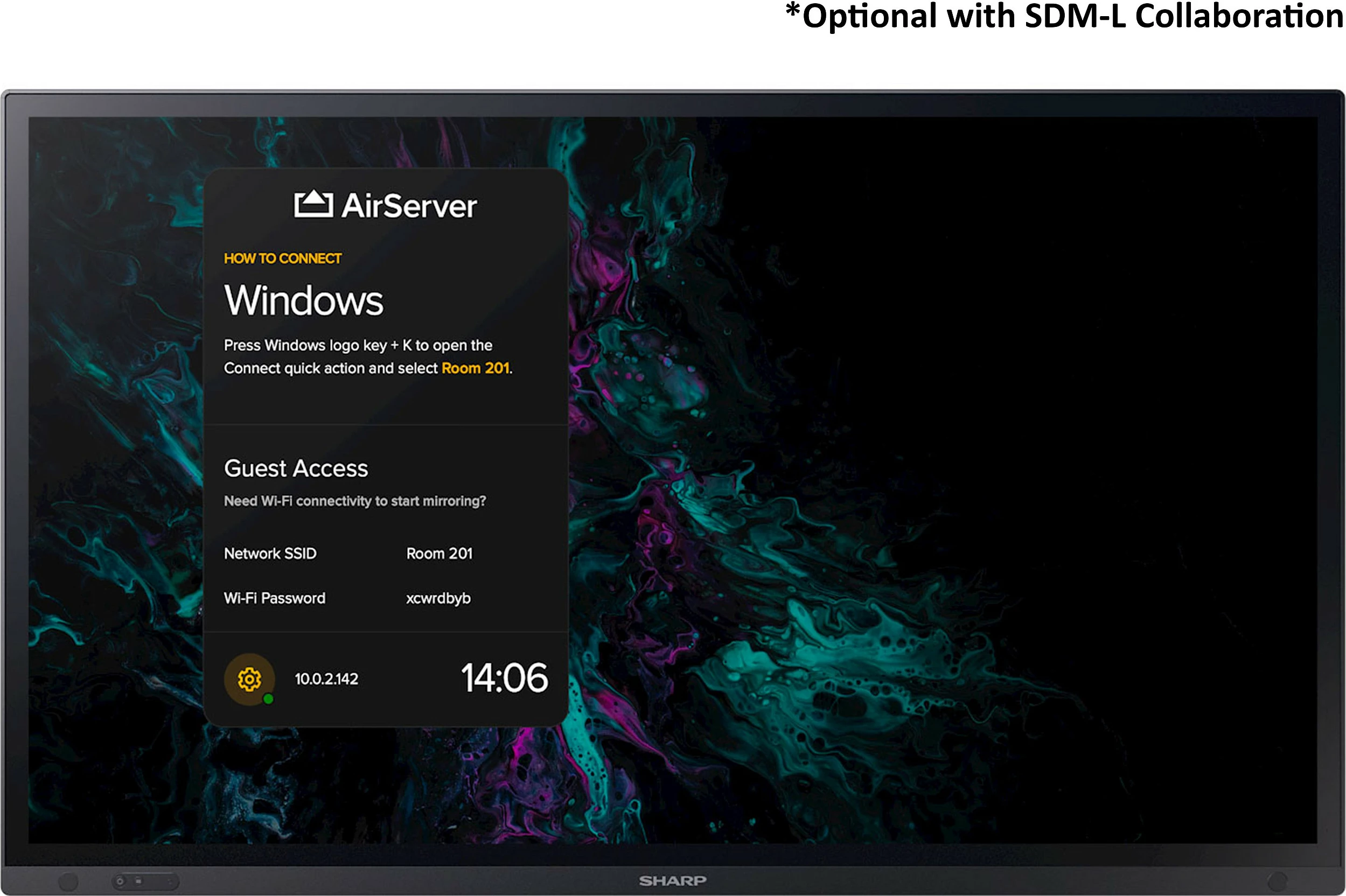The width and height of the screenshot is (1346, 896).
Task: Click the Guest Access heading
Action: pos(296,468)
